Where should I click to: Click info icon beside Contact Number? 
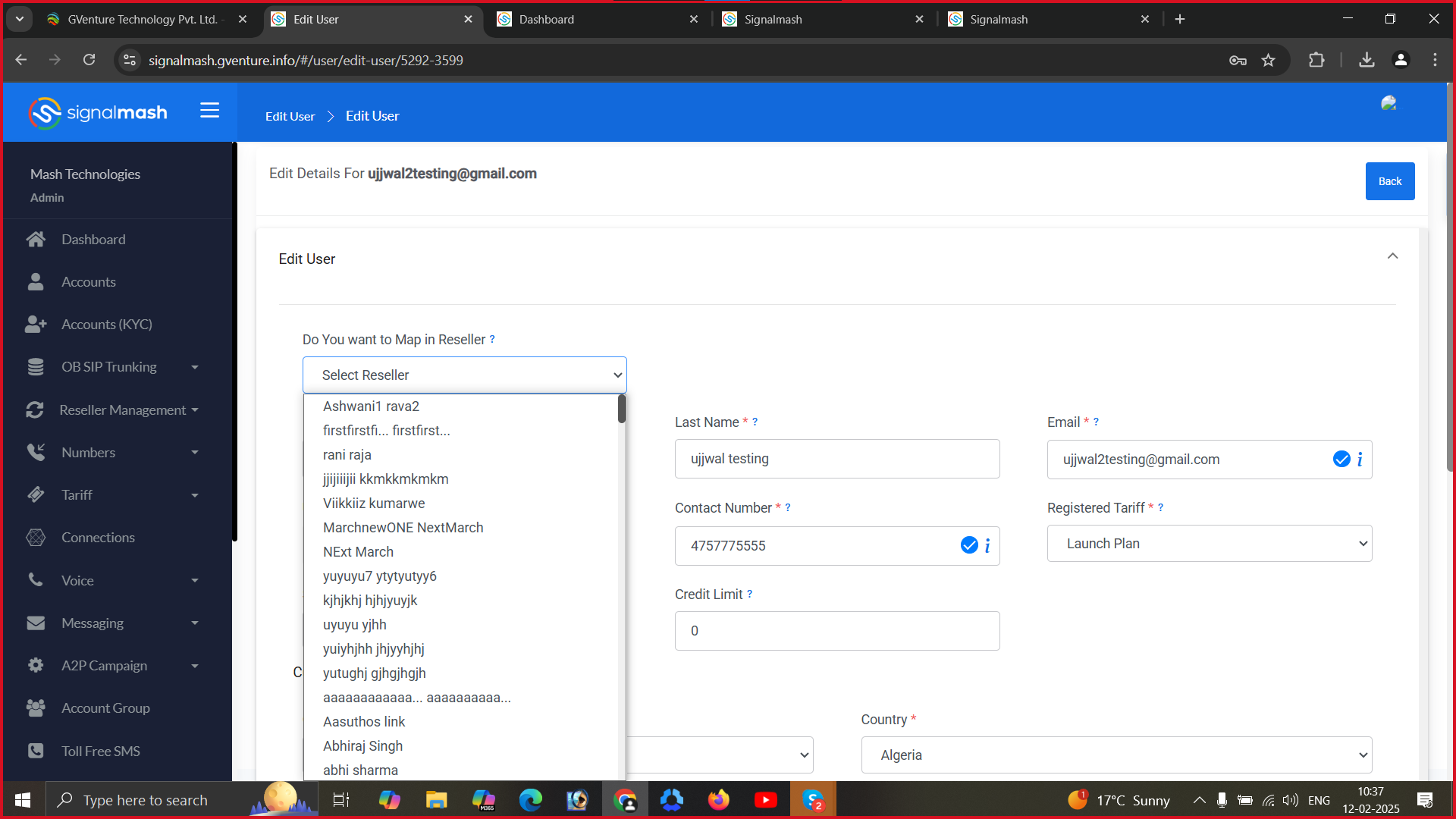pos(987,546)
